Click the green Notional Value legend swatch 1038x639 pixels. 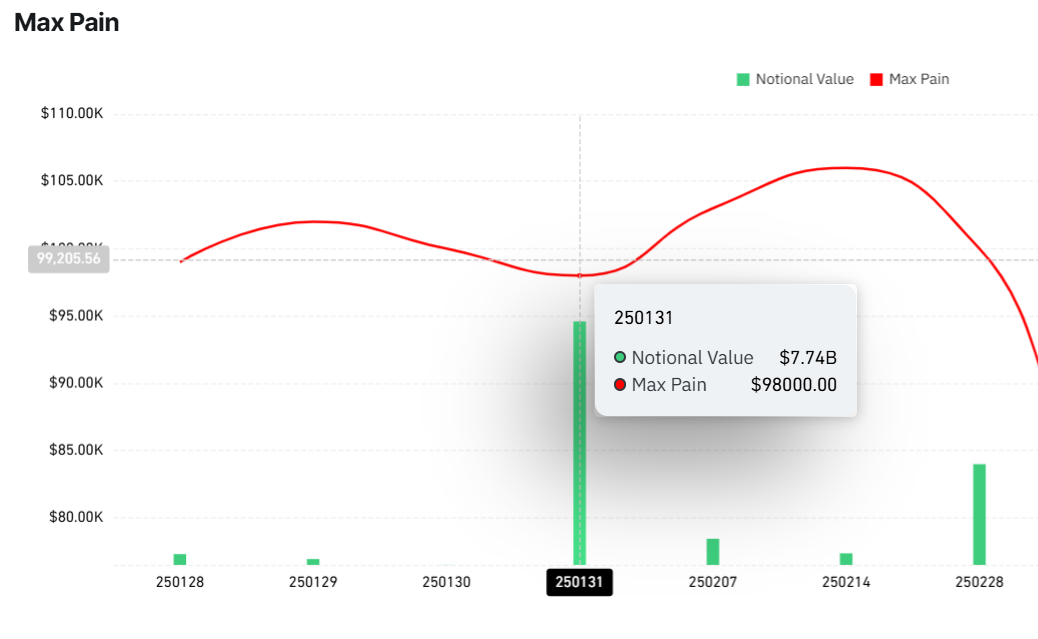(743, 79)
